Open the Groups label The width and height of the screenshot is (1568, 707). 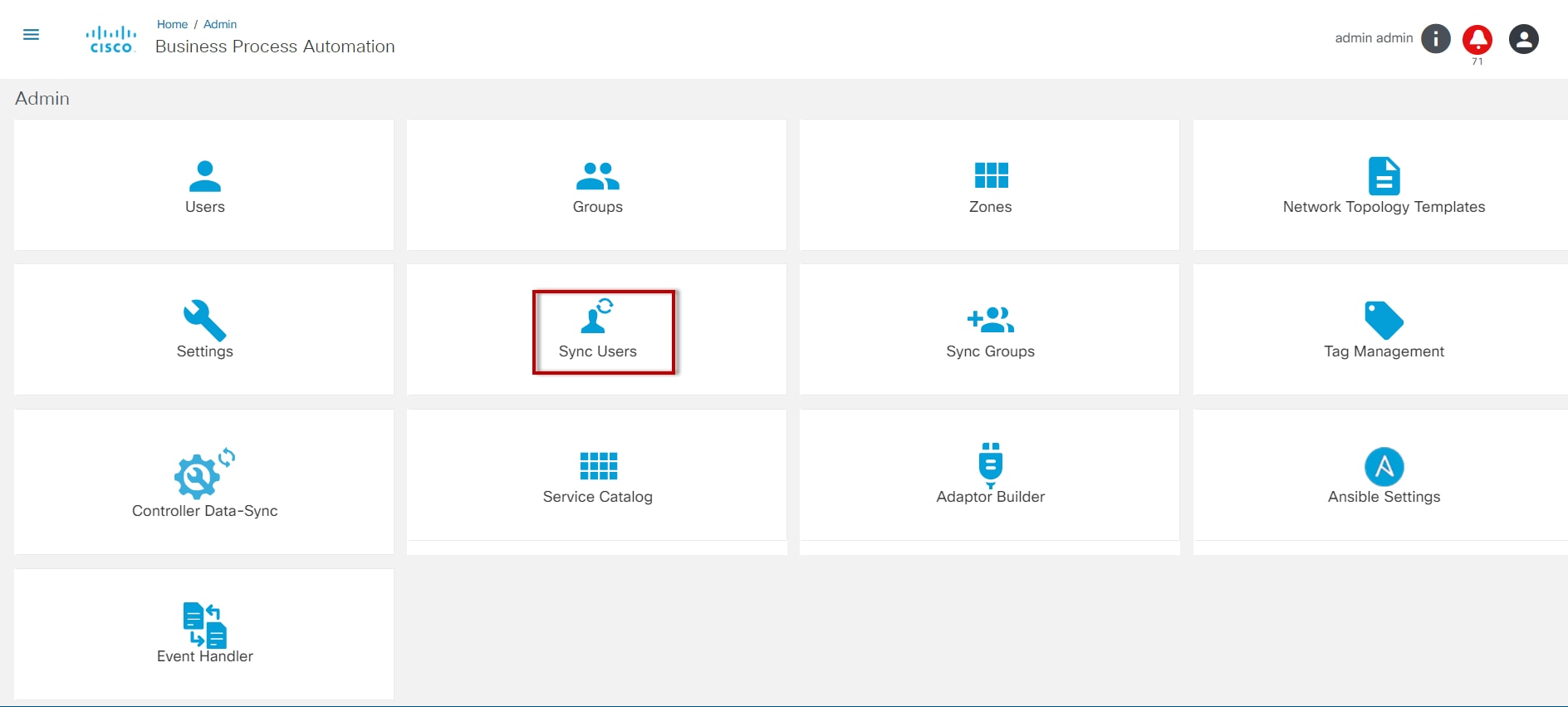coord(598,207)
